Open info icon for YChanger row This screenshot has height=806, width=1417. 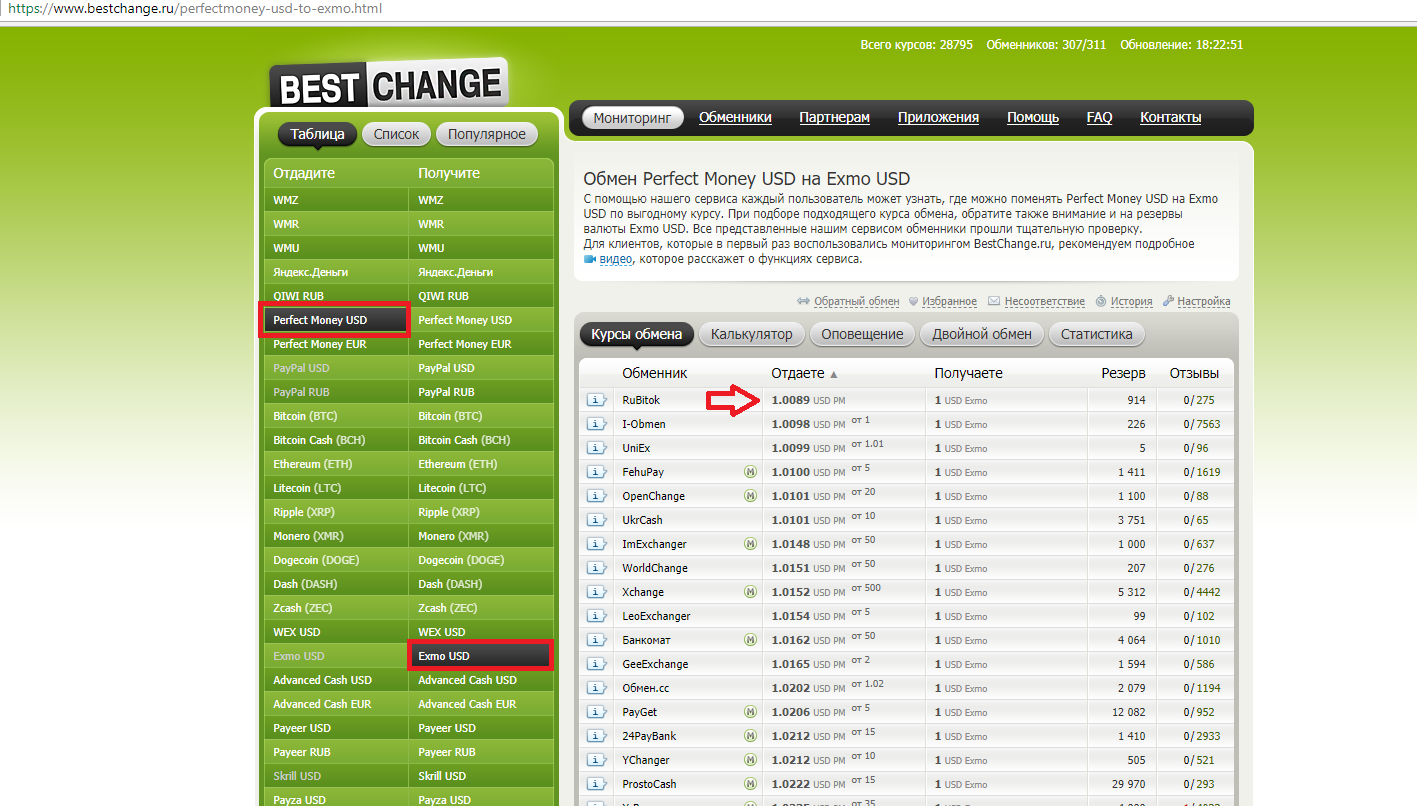(x=597, y=760)
